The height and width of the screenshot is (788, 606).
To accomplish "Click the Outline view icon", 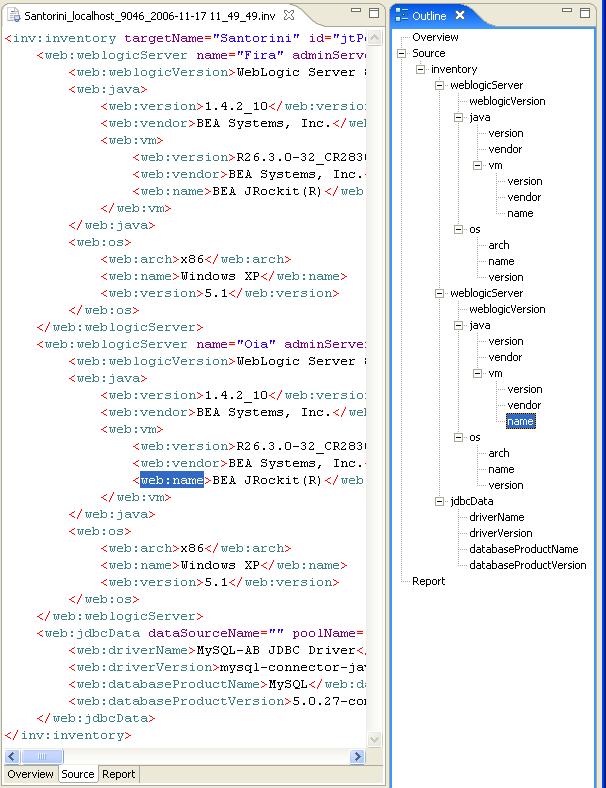I will tap(401, 15).
